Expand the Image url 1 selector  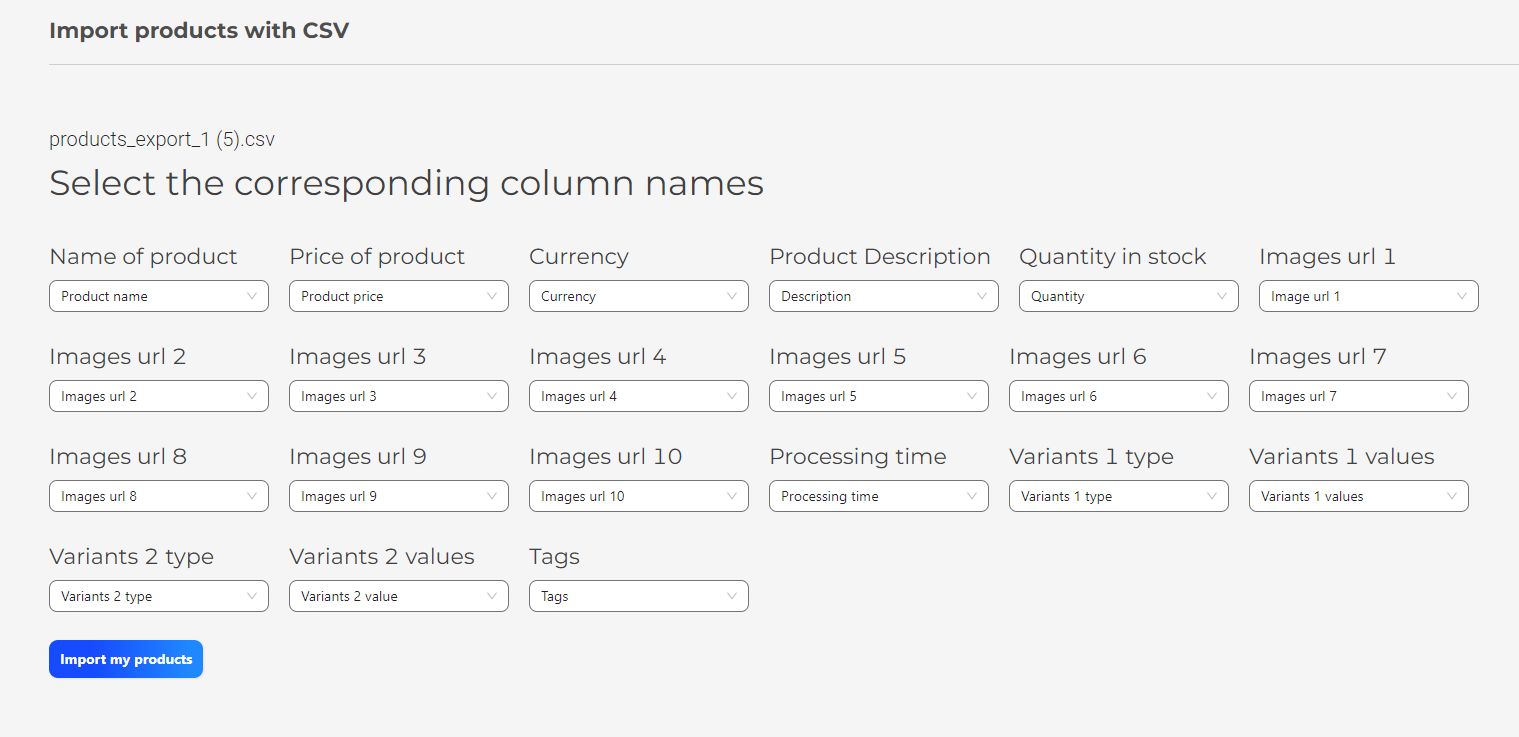click(1368, 296)
